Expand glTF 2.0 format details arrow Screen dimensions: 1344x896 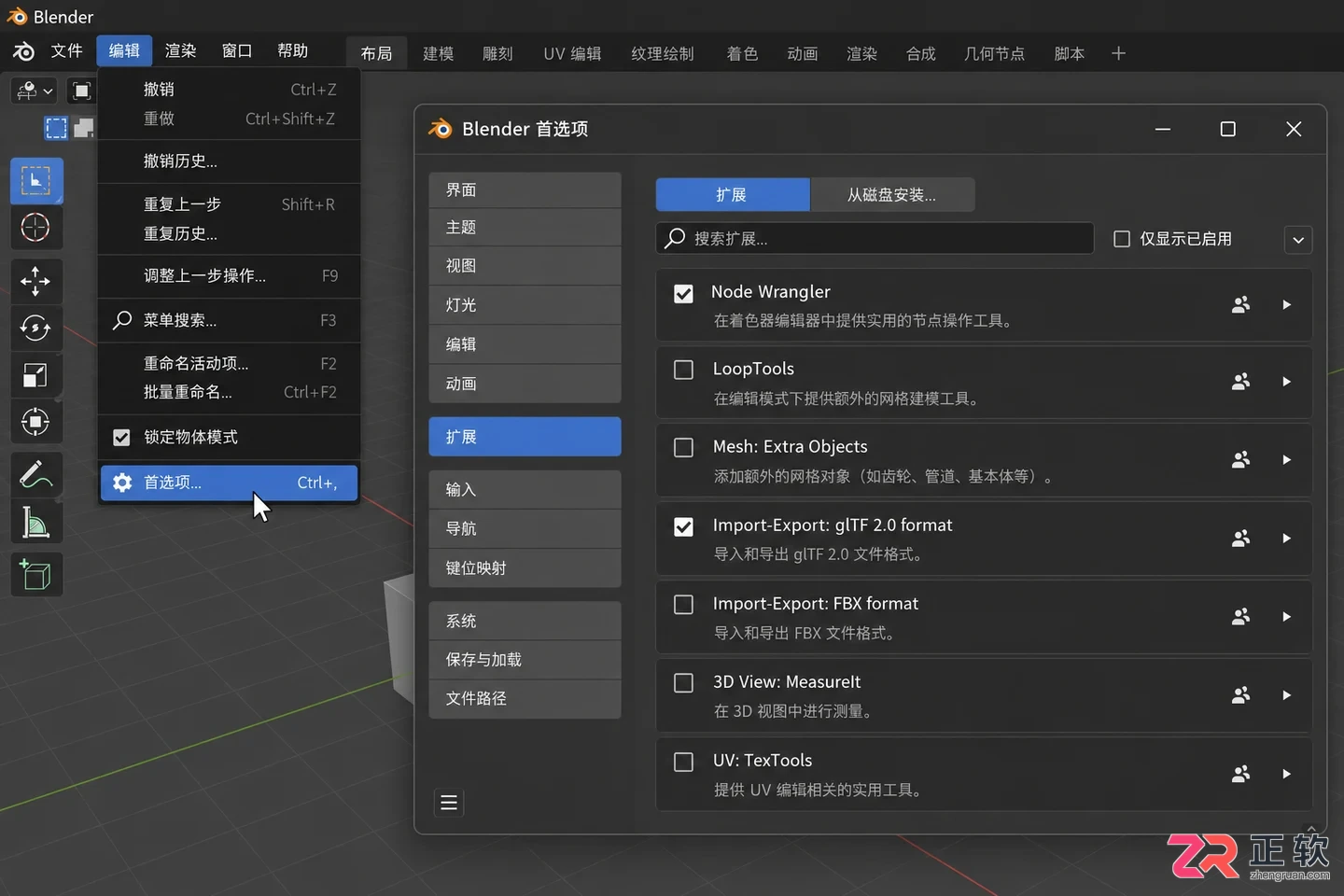pyautogui.click(x=1287, y=539)
